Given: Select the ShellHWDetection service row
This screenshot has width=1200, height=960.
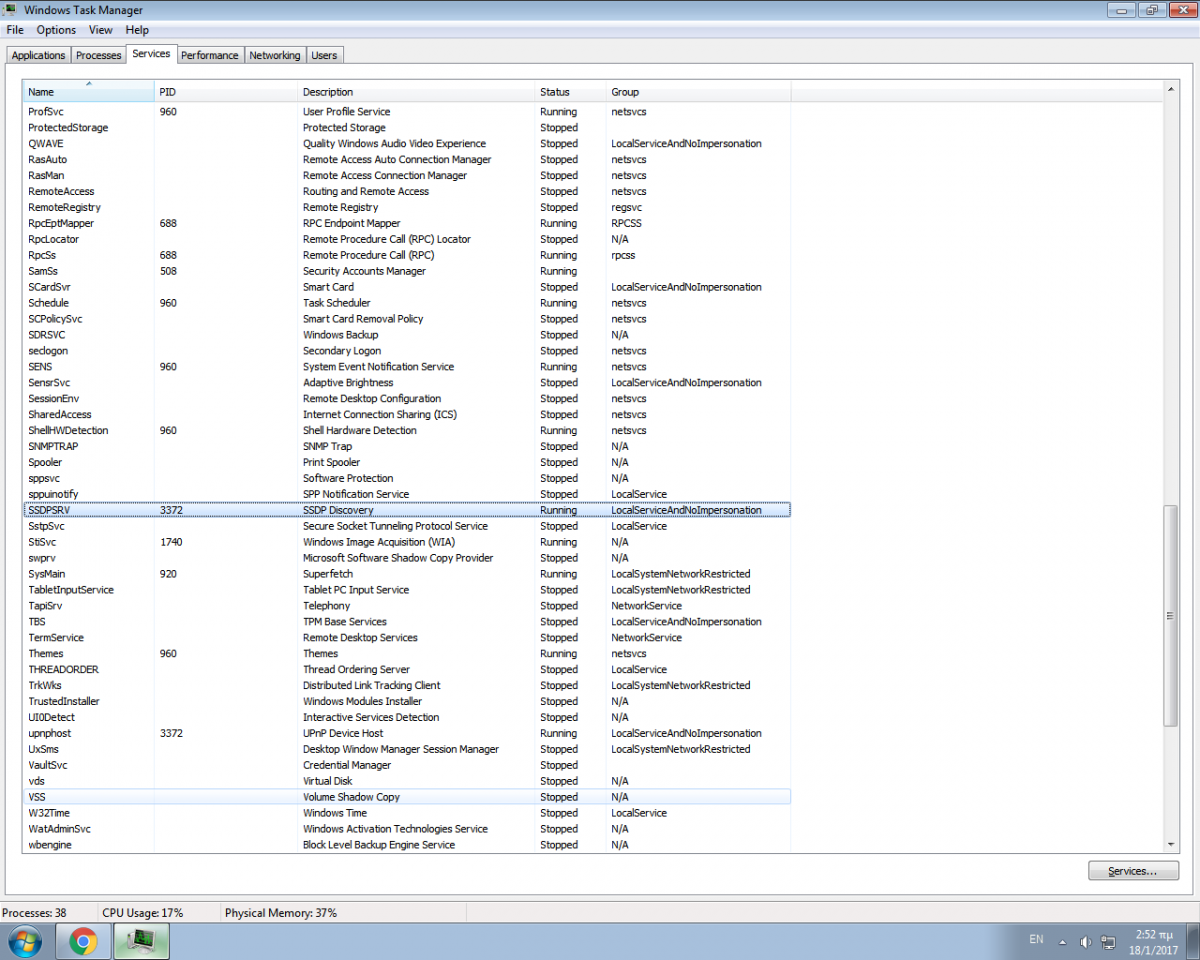Looking at the screenshot, I should click(x=407, y=431).
